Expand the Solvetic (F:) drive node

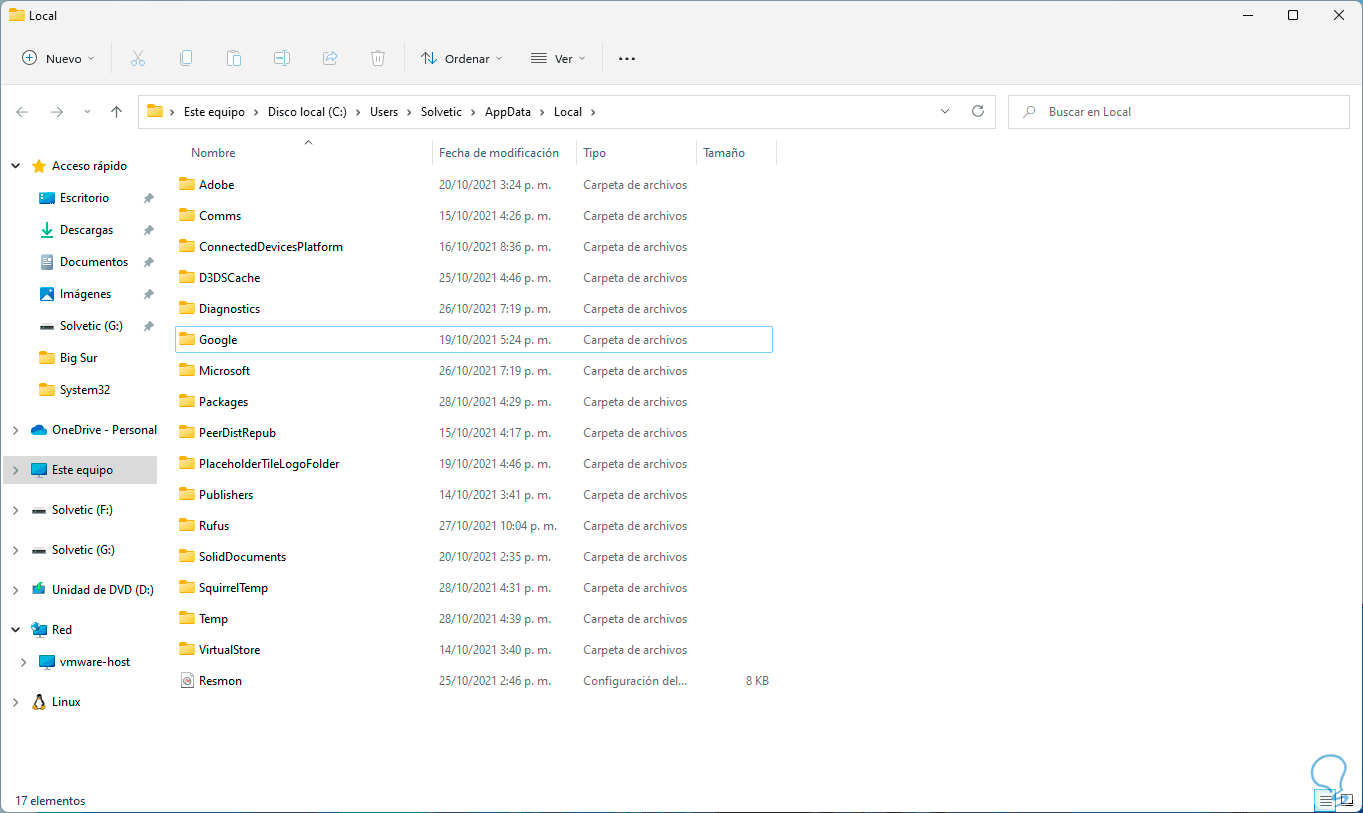(x=15, y=510)
